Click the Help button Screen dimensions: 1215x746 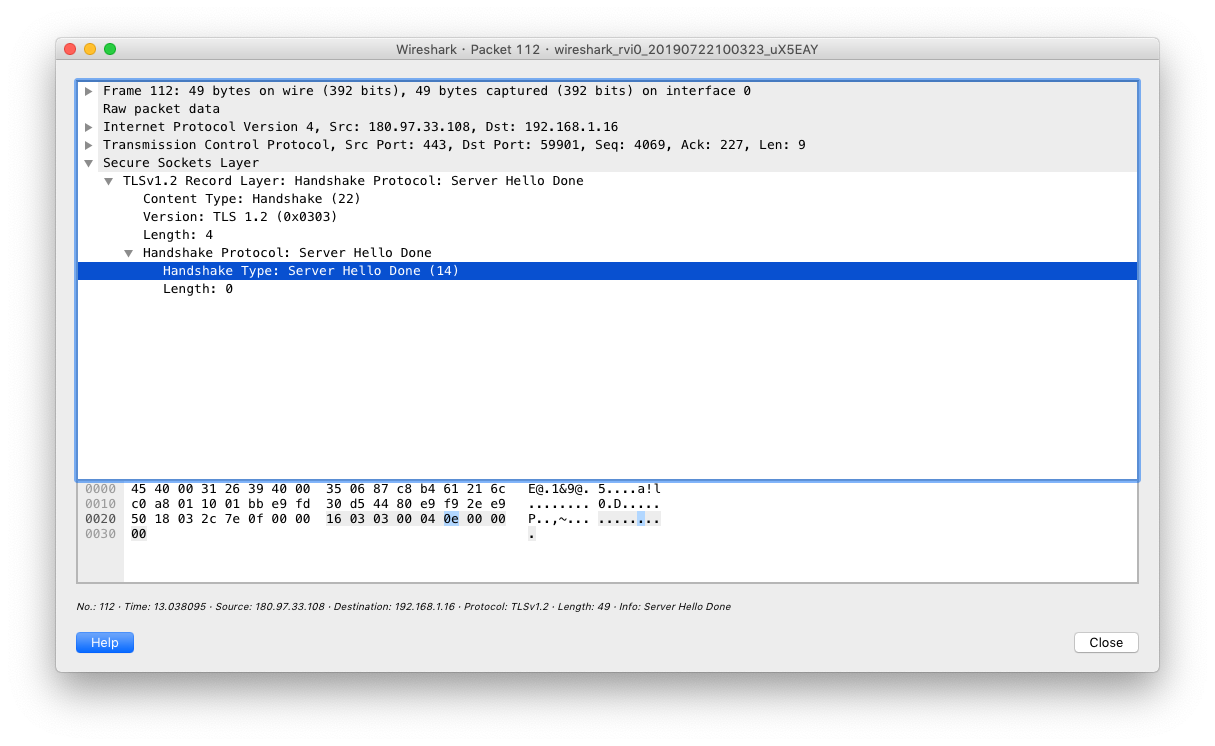click(105, 643)
